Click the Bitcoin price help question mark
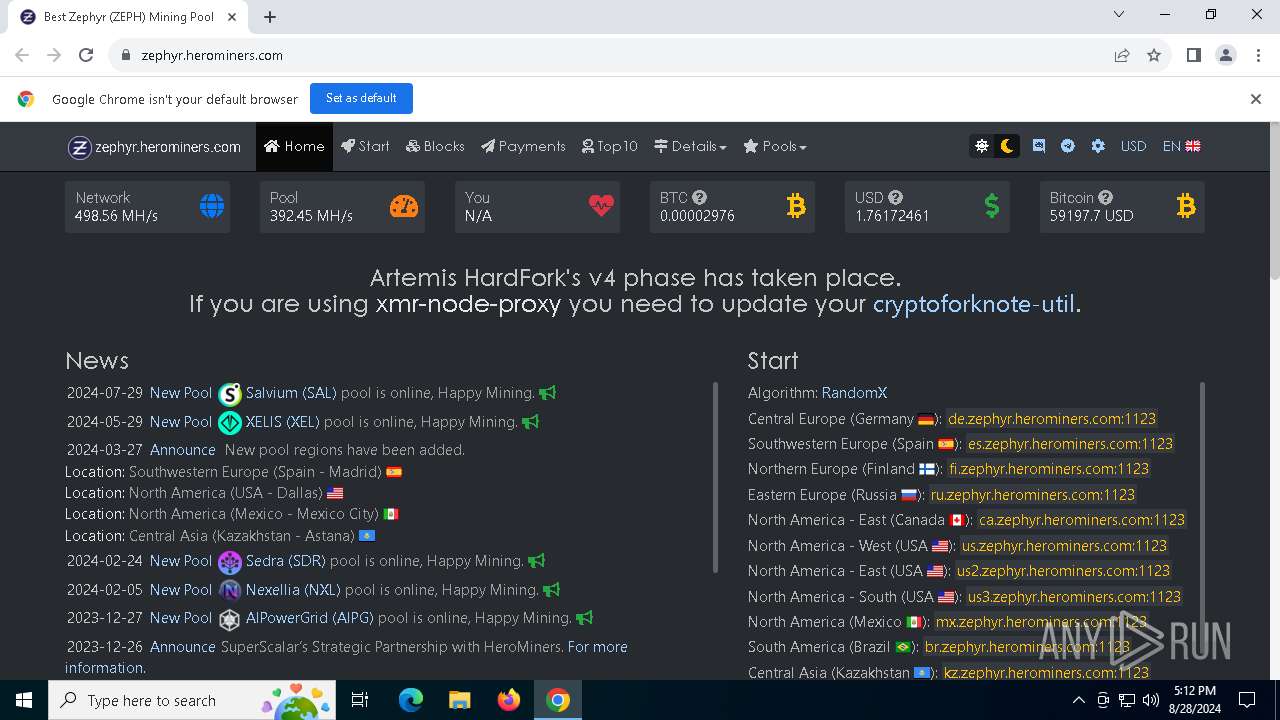 pos(1105,198)
